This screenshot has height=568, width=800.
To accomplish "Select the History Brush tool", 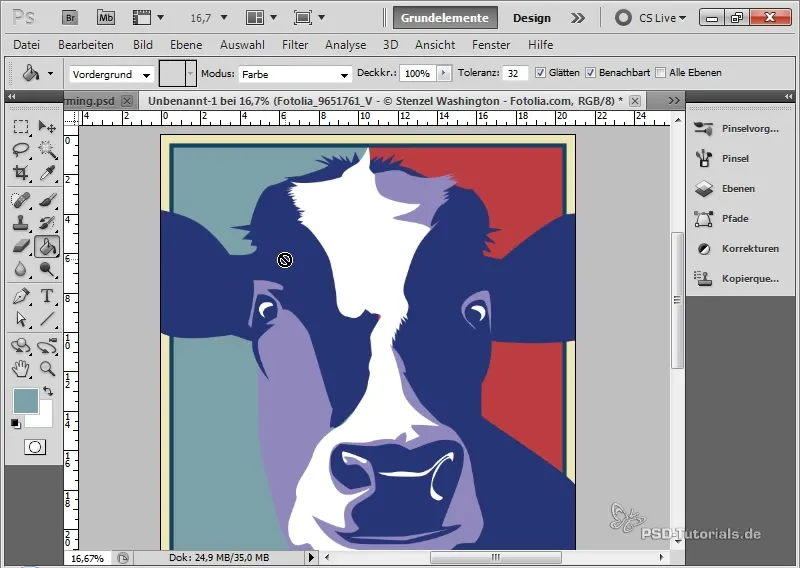I will 47,223.
